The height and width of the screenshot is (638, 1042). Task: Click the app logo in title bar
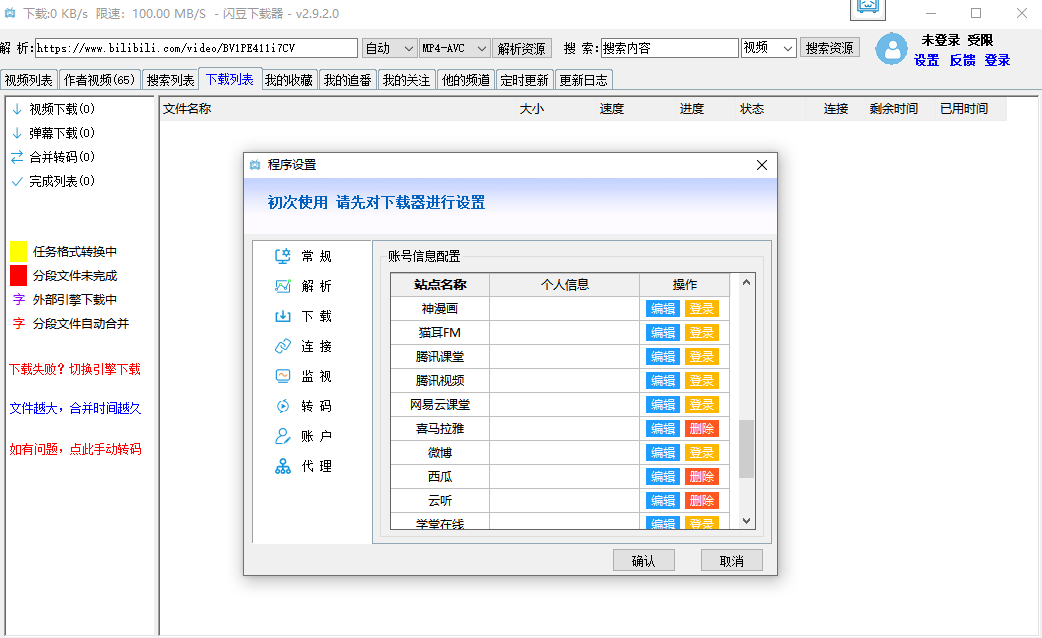(10, 13)
